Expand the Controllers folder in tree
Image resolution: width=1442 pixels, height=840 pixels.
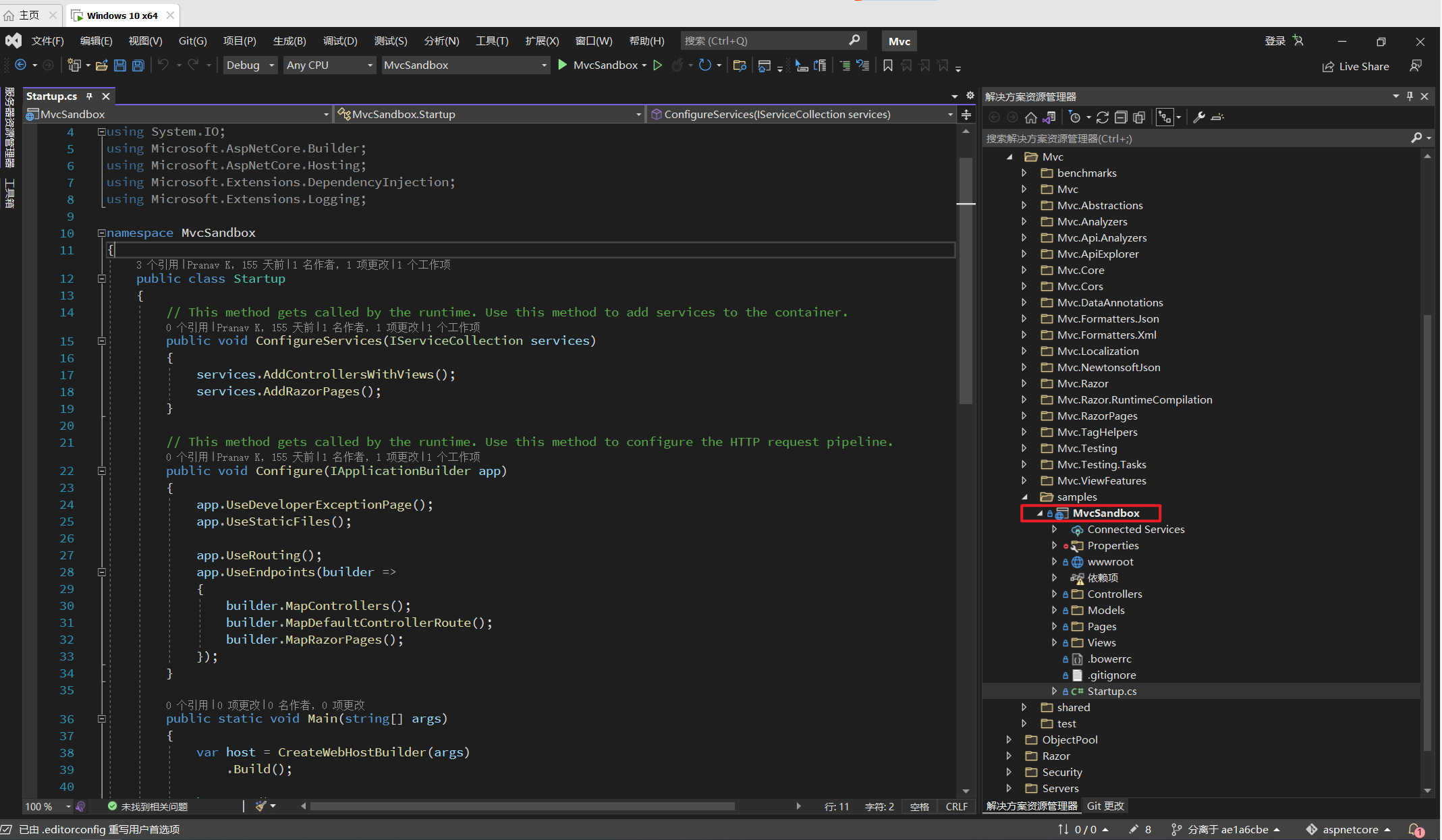1055,594
